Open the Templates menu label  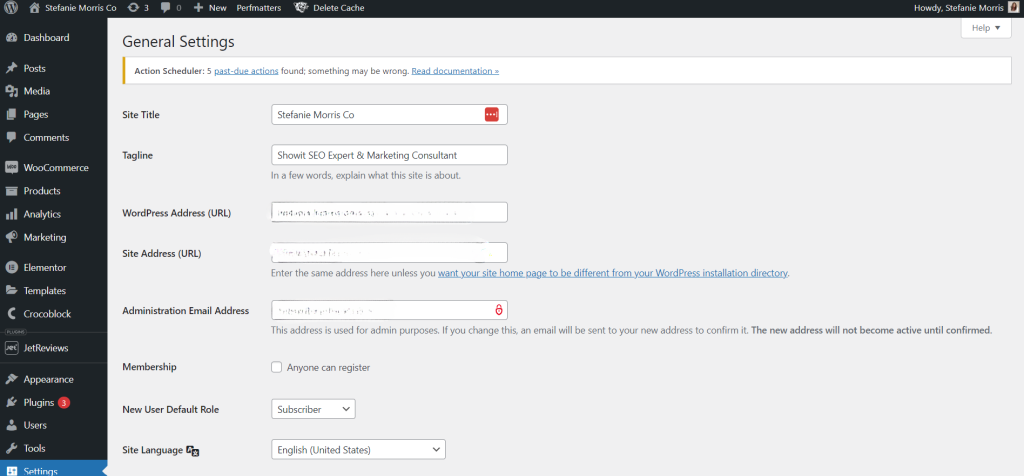click(44, 291)
